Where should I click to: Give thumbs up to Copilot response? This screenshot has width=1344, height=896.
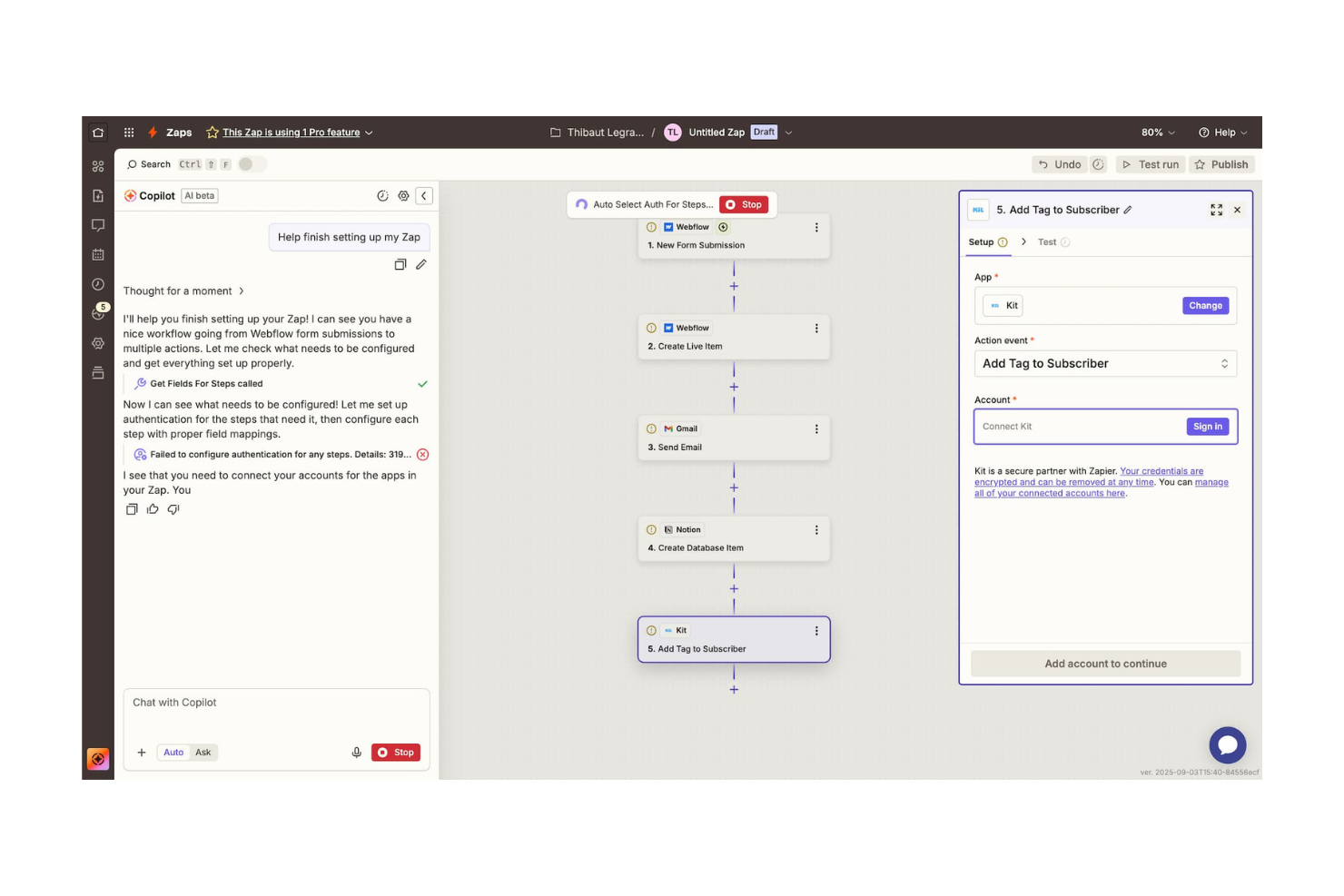(153, 509)
